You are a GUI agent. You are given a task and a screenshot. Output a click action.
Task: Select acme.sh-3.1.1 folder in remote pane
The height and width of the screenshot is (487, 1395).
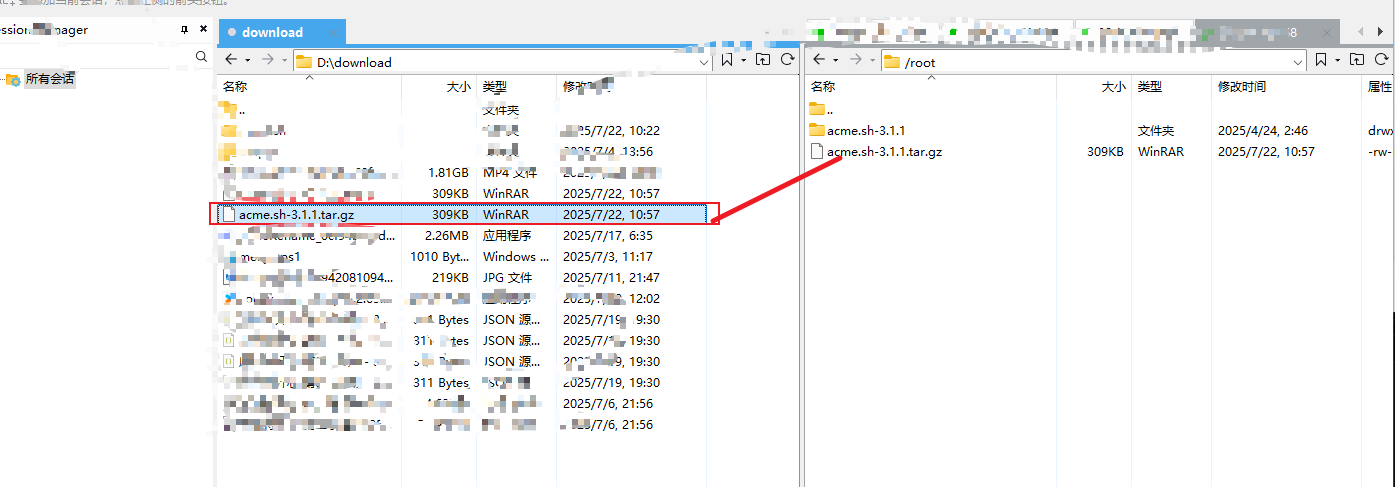tap(866, 130)
